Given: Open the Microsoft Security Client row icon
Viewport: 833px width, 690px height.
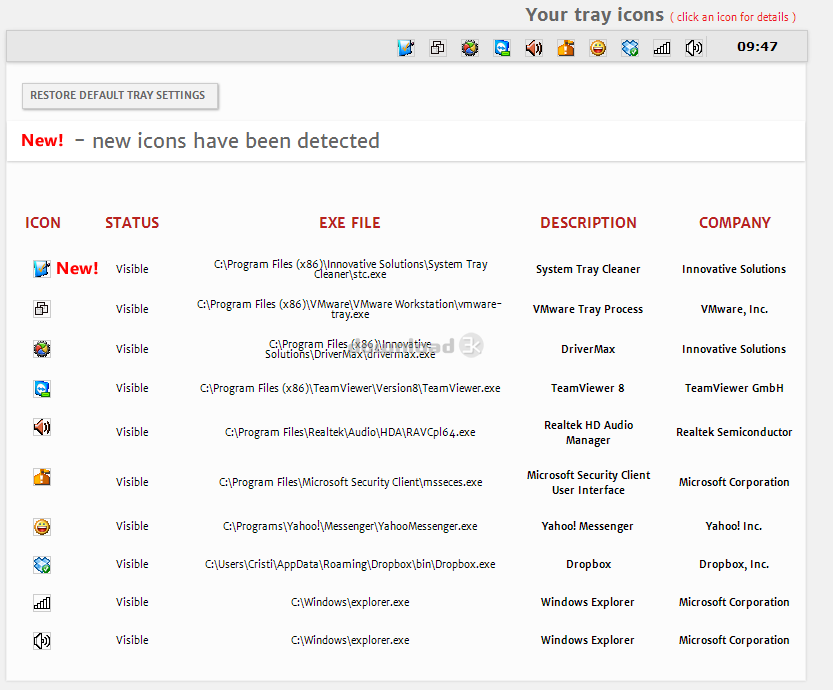Looking at the screenshot, I should [x=42, y=477].
